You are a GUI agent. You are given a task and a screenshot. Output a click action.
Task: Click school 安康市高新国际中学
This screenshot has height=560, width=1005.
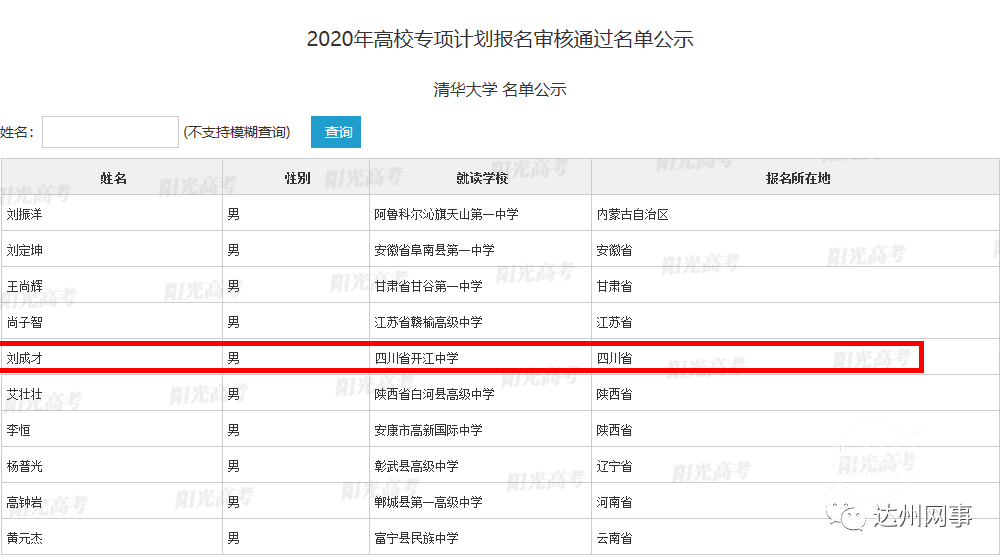[428, 430]
